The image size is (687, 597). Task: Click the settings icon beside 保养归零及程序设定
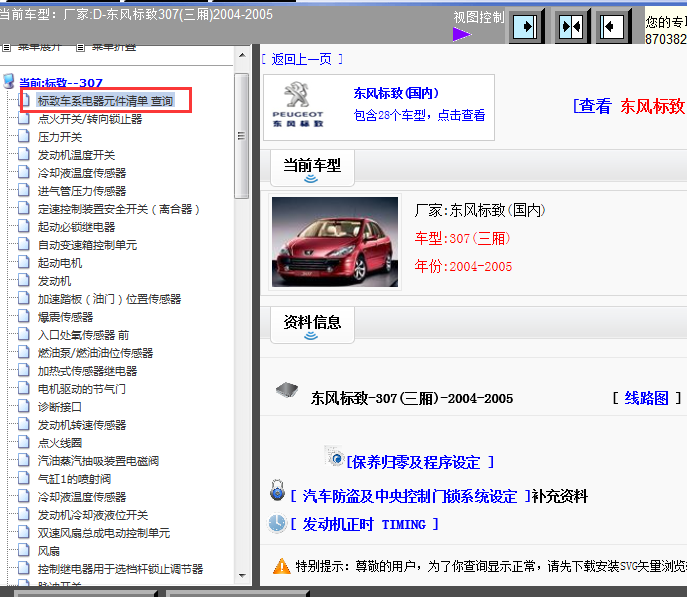coord(334,456)
